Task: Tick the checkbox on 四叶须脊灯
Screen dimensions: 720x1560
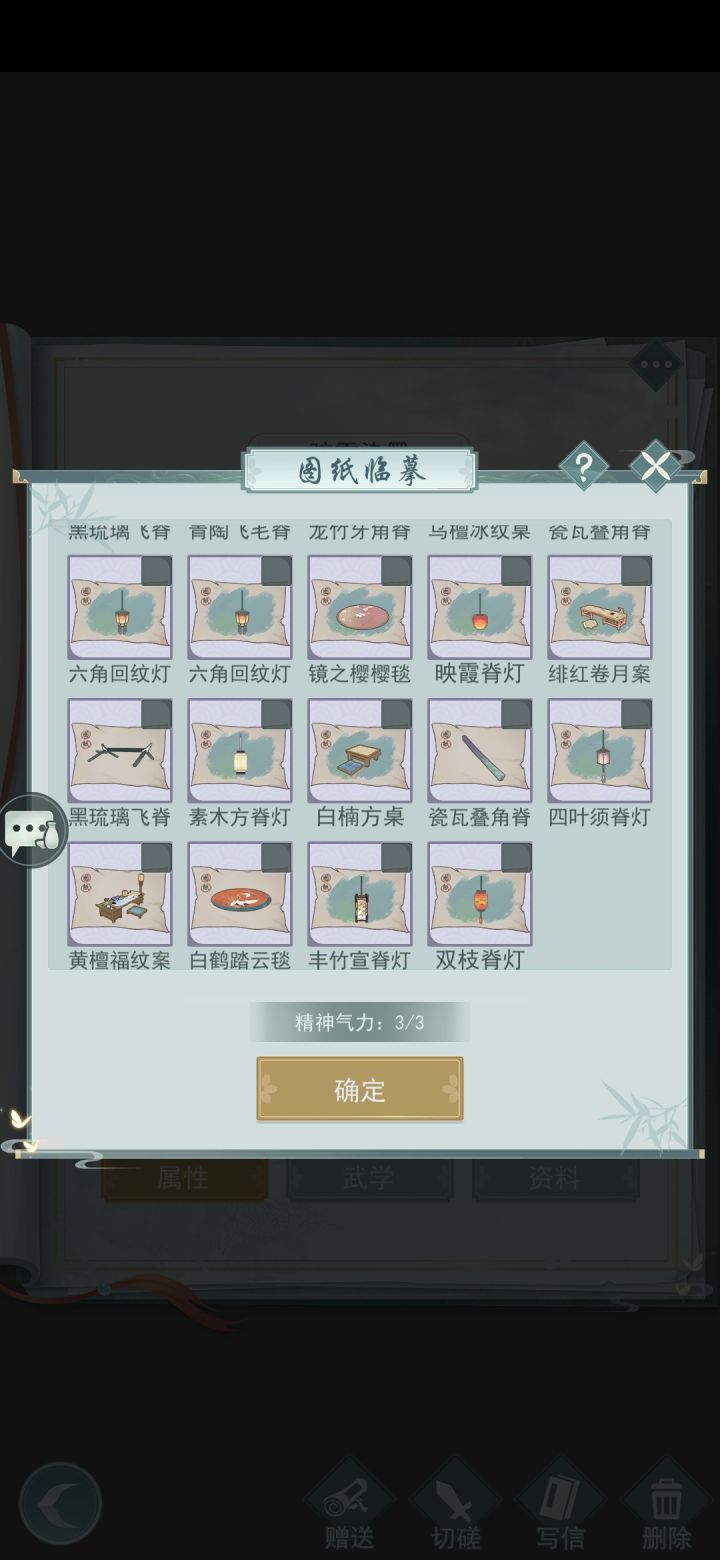Action: [636, 714]
